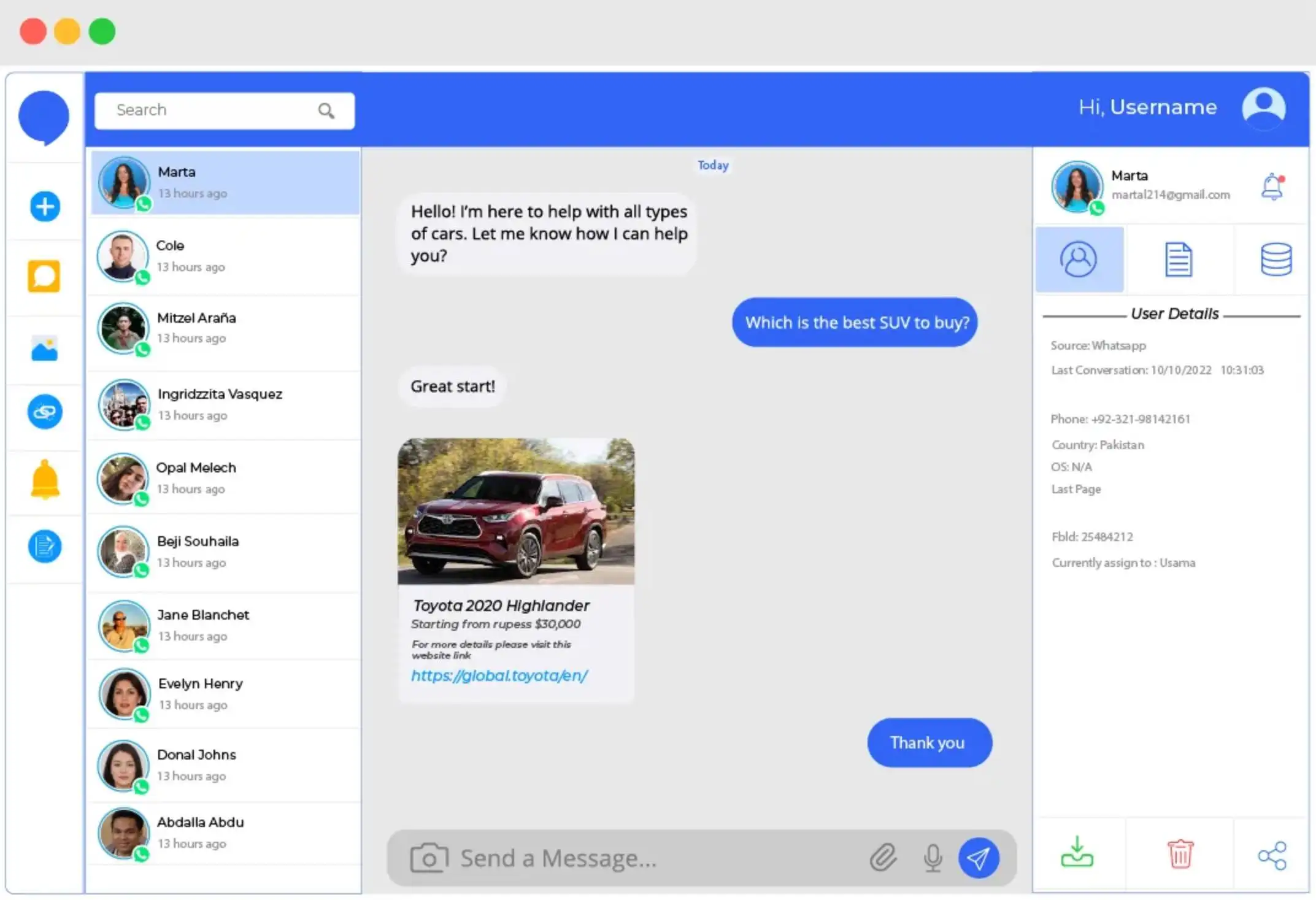Click the blue plus add icon
This screenshot has height=900, width=1316.
pyautogui.click(x=45, y=206)
